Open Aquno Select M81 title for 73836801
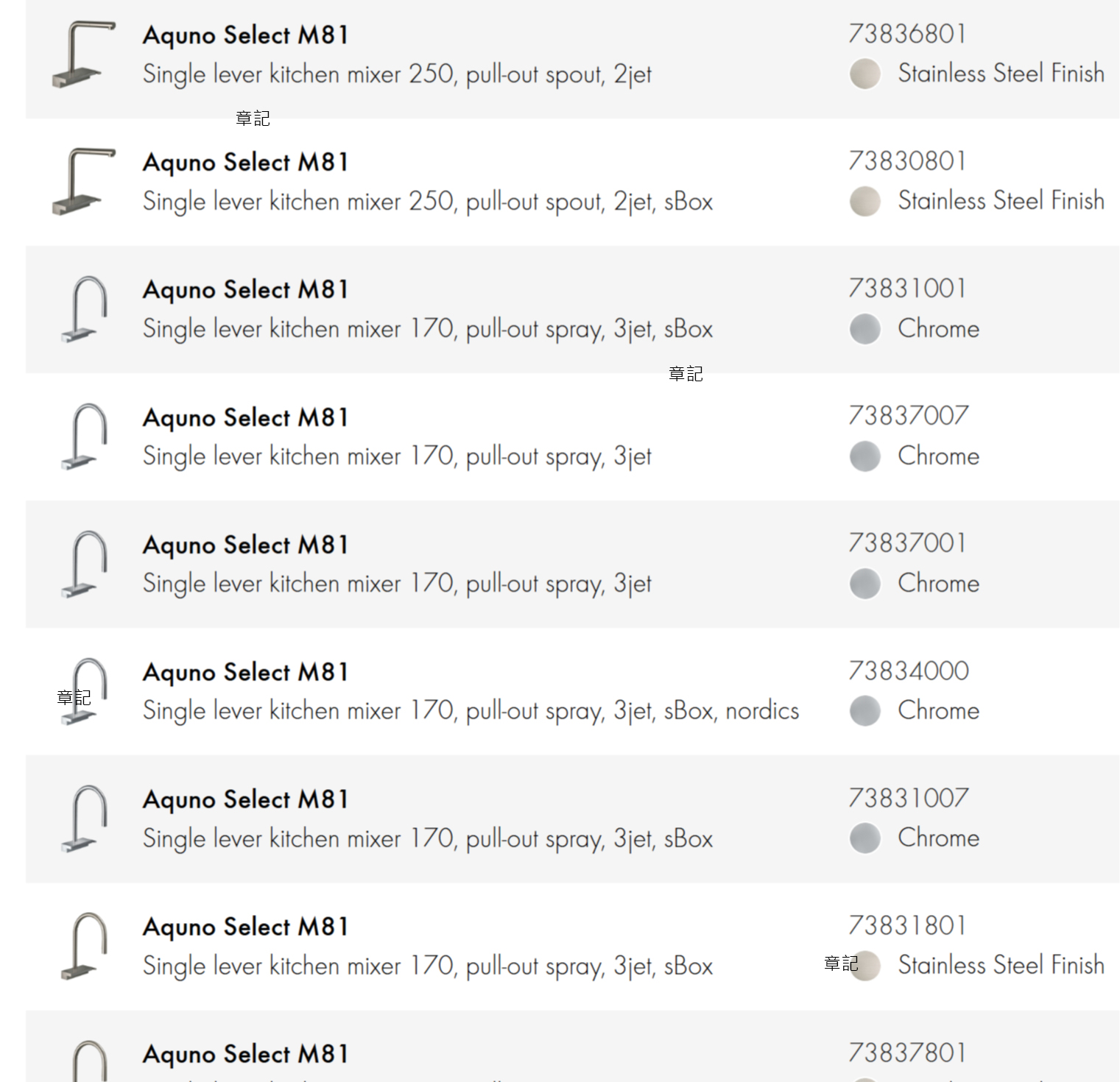 coord(245,35)
